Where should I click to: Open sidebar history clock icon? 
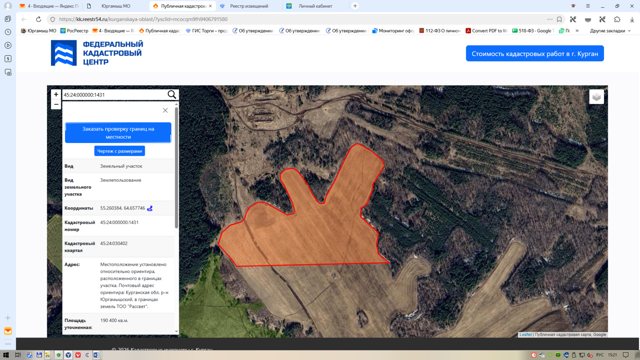point(8,32)
